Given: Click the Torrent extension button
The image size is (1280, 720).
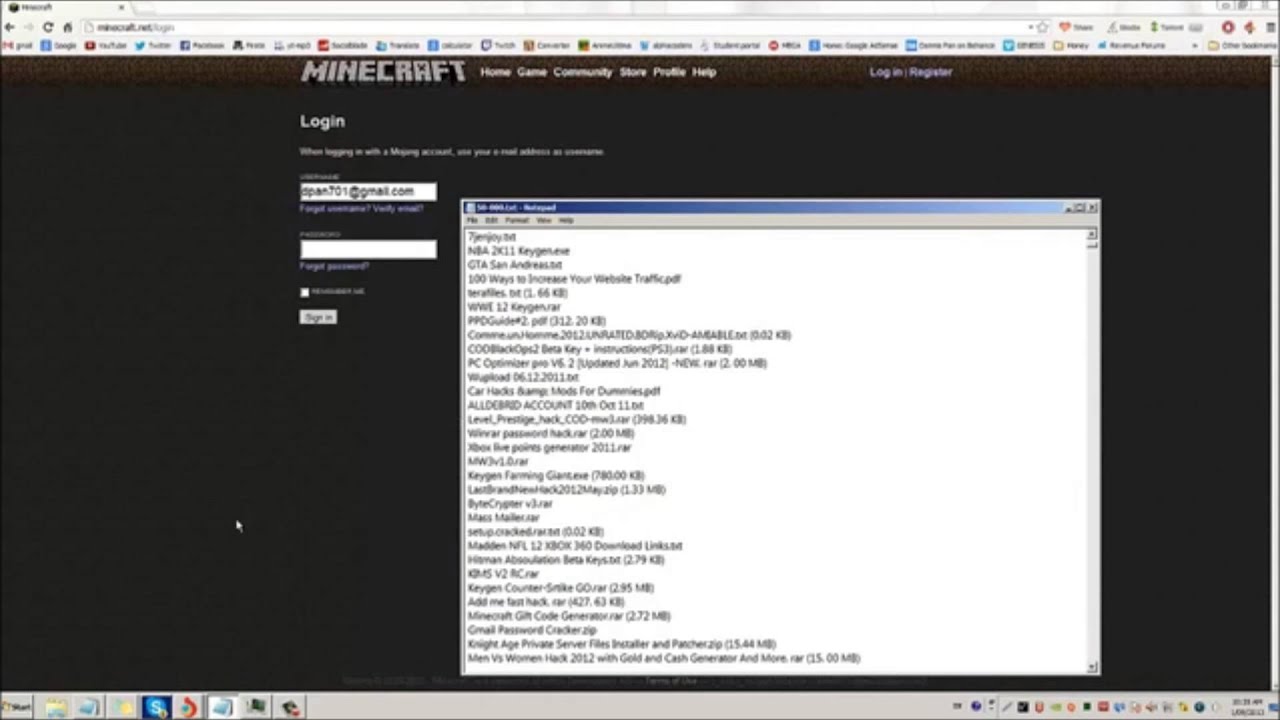Looking at the screenshot, I should [1168, 27].
